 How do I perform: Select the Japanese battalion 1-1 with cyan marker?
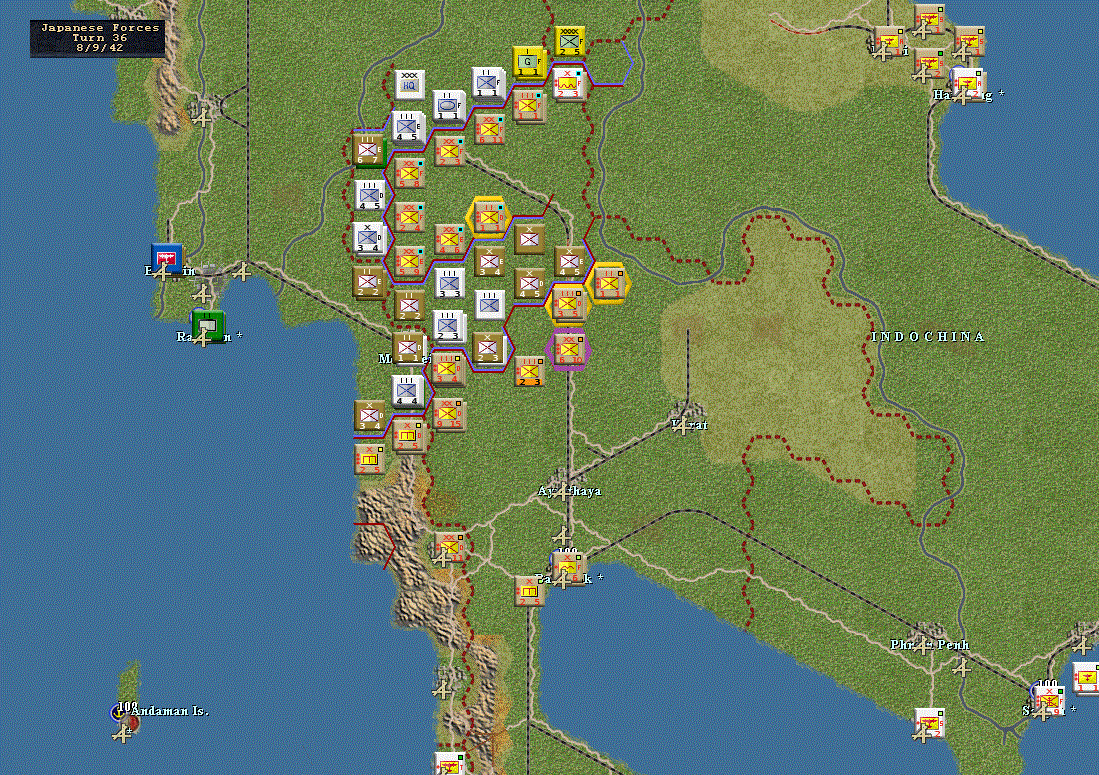click(489, 217)
